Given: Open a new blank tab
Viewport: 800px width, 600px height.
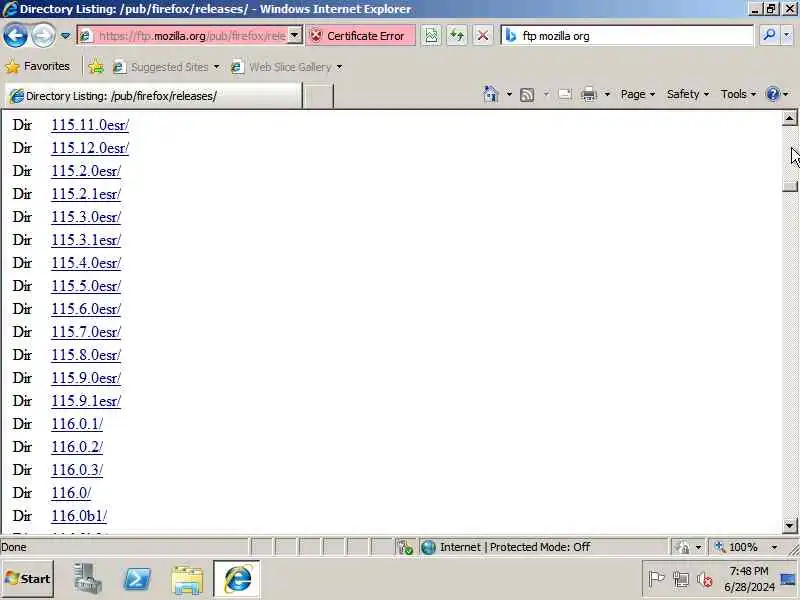Looking at the screenshot, I should (x=318, y=96).
